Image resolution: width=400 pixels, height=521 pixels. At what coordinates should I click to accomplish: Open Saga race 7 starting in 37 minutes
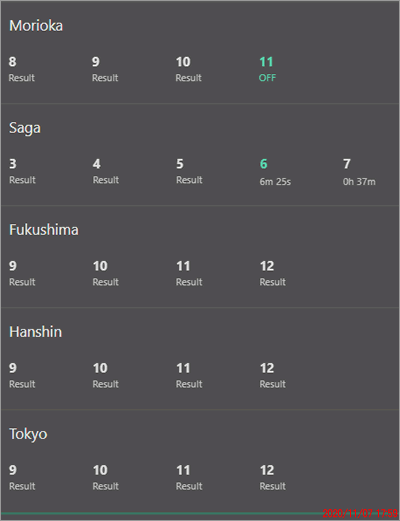click(x=359, y=172)
